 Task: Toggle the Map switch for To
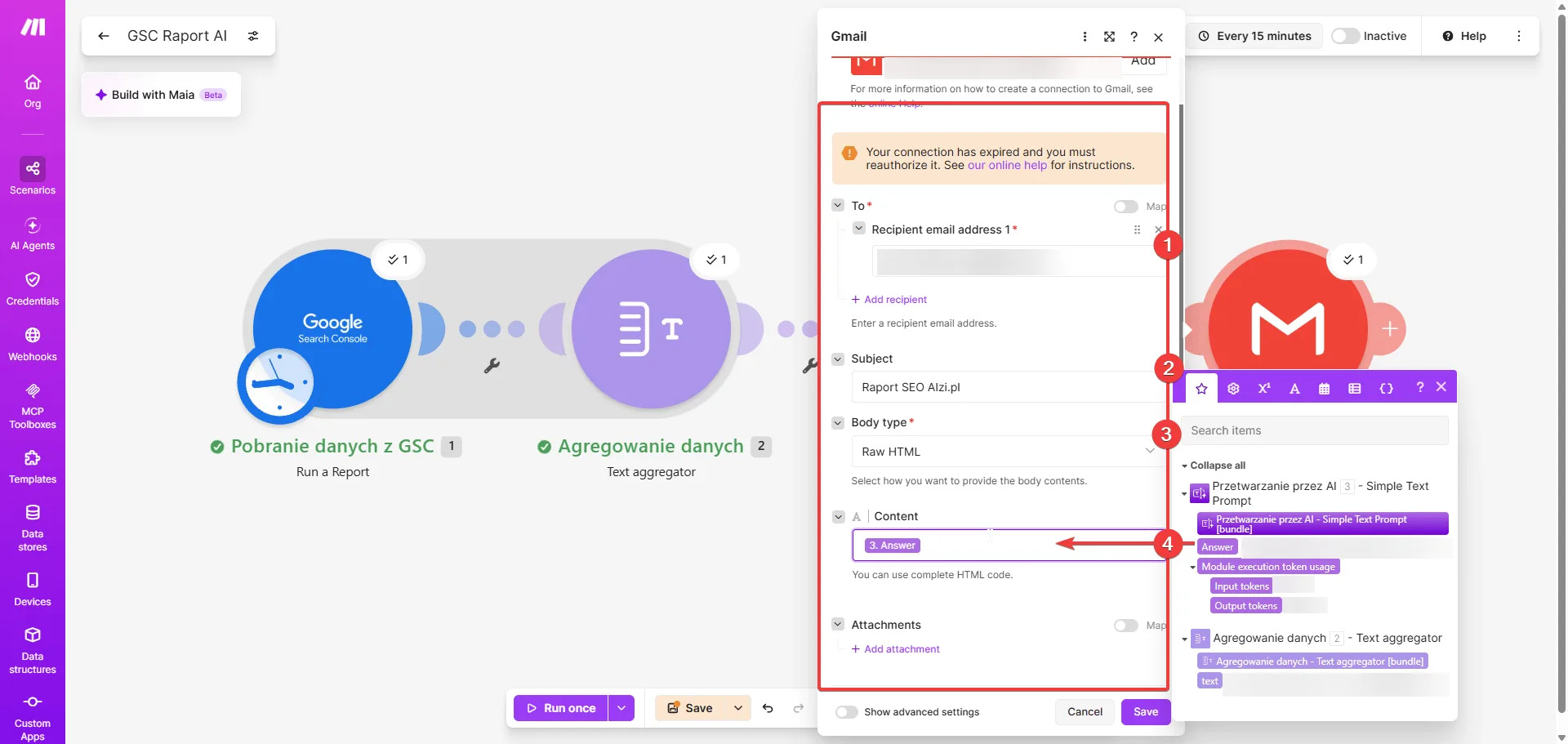(x=1126, y=207)
